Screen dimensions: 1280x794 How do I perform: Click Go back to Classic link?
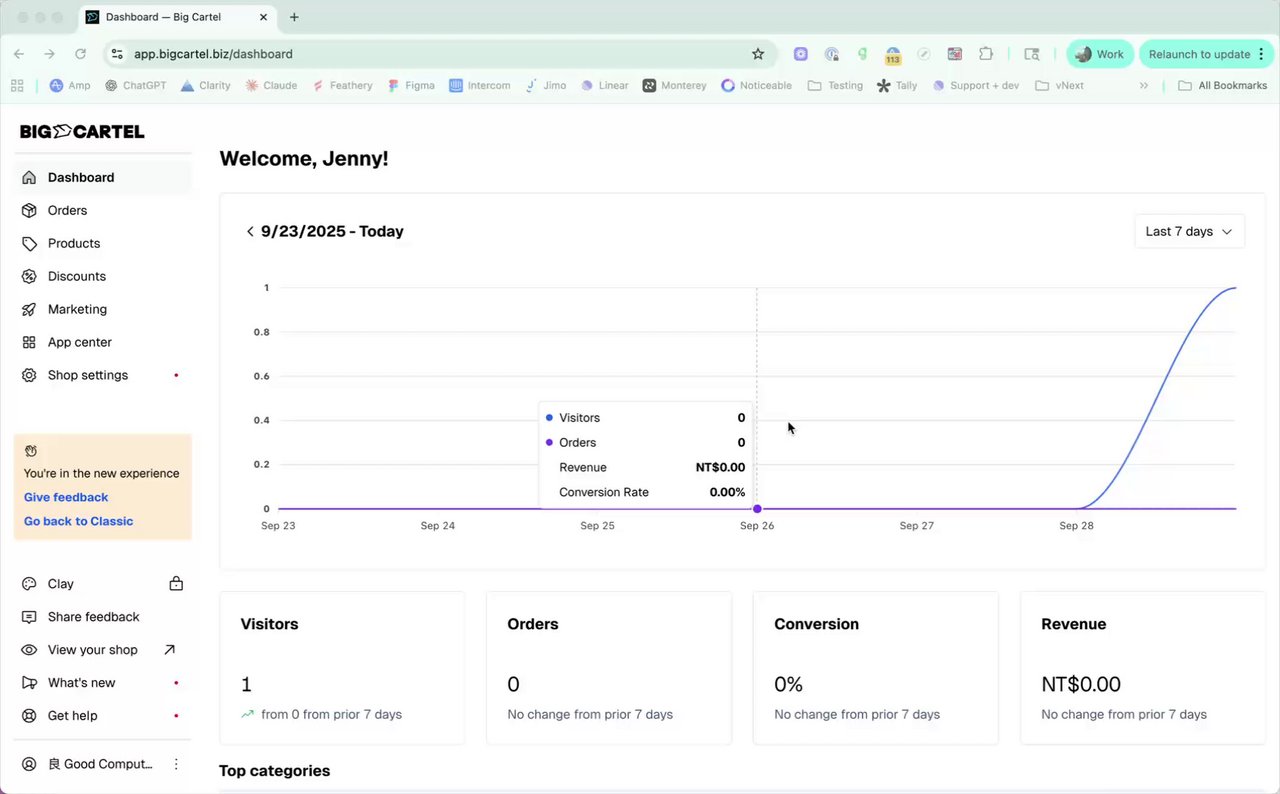tap(78, 521)
